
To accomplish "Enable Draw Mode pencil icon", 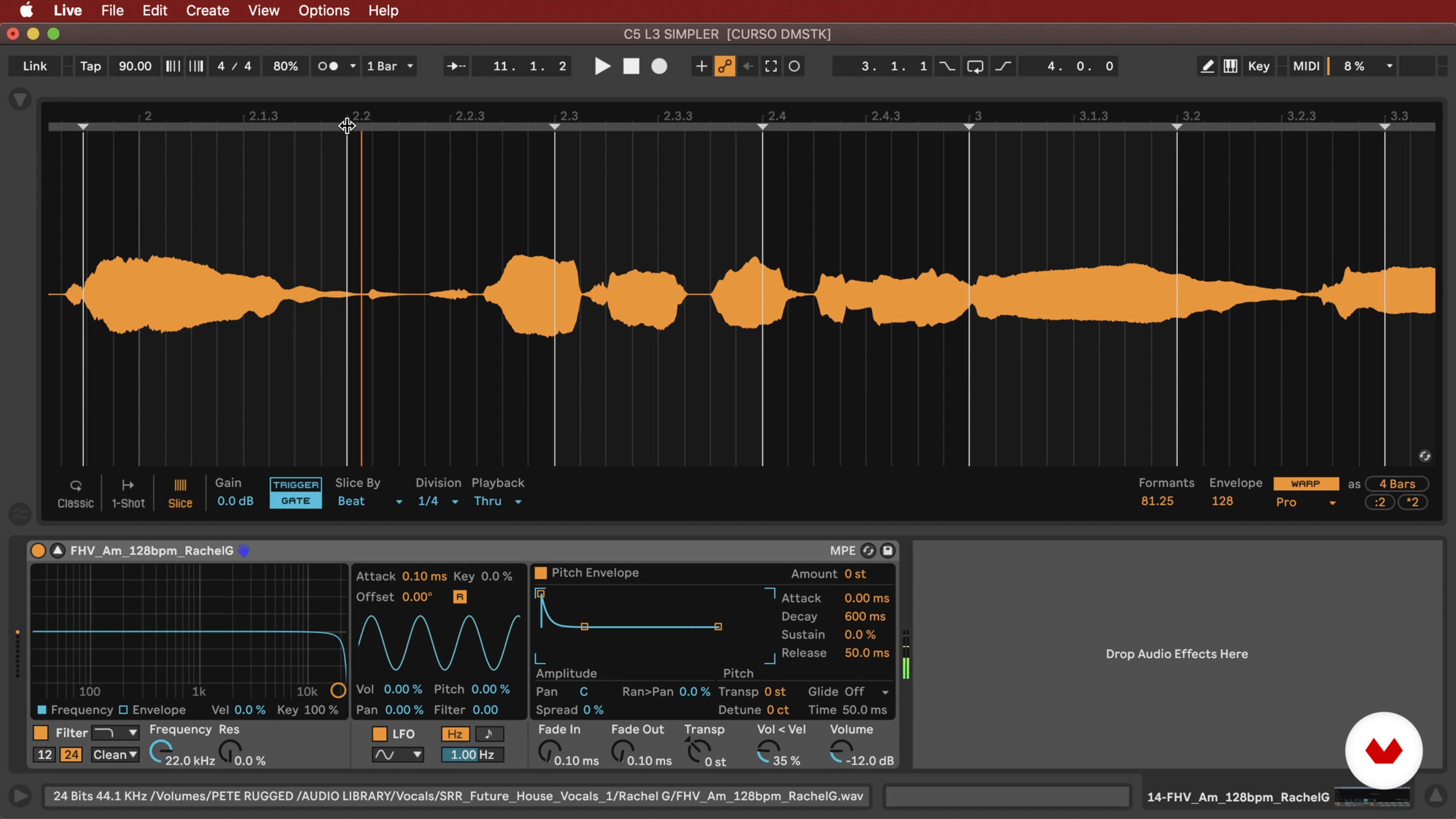I will point(1207,66).
